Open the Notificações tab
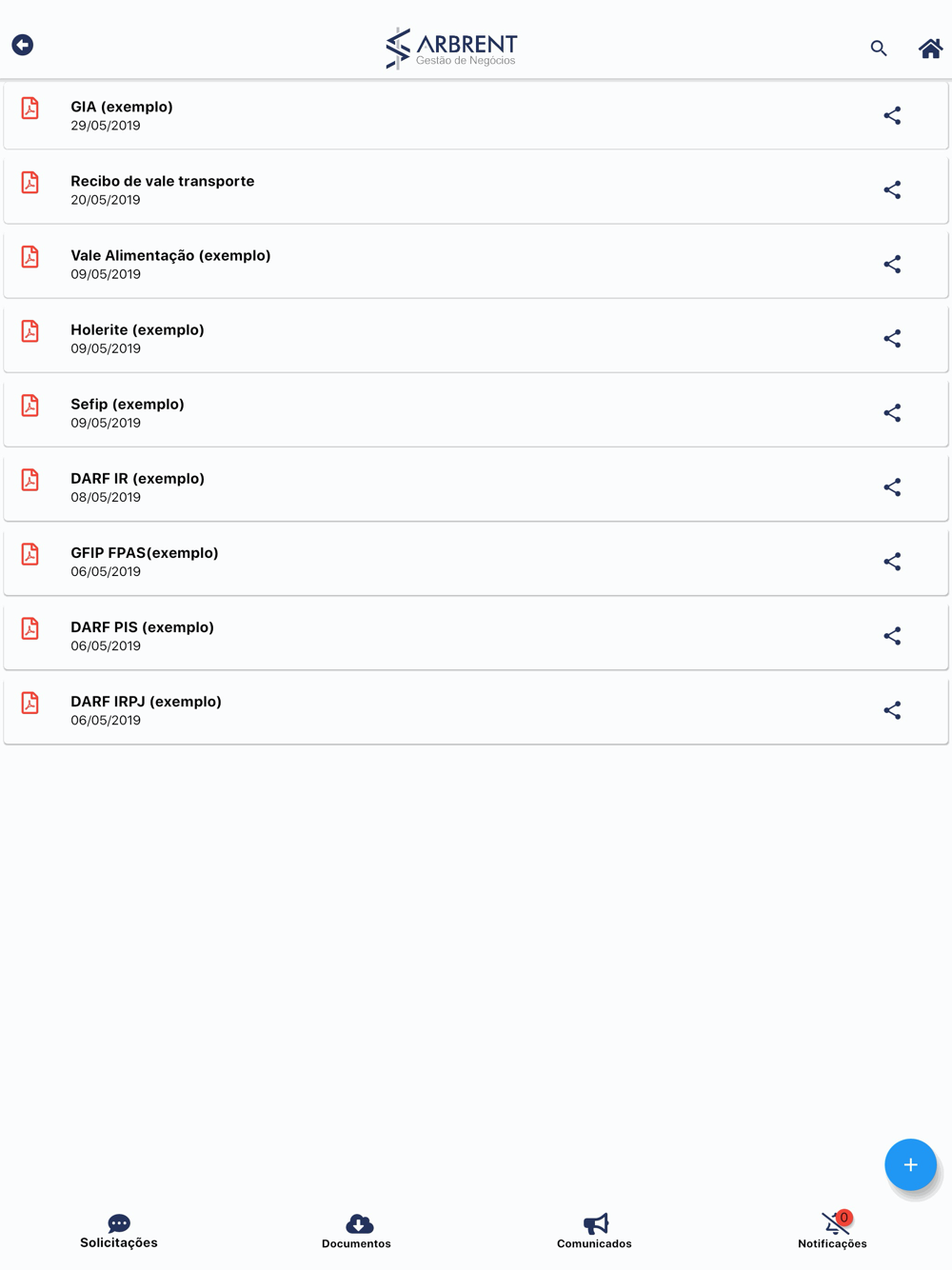This screenshot has height=1270, width=952. [833, 1230]
